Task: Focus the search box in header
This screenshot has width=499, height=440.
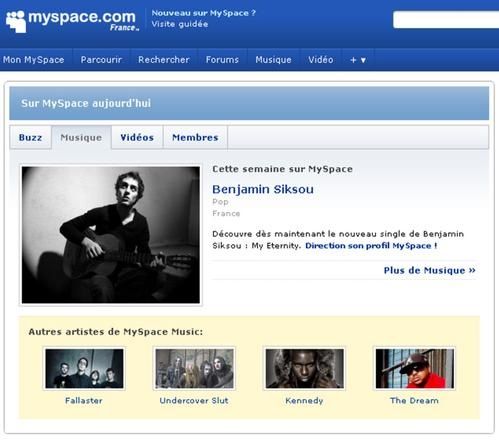Action: click(x=446, y=20)
